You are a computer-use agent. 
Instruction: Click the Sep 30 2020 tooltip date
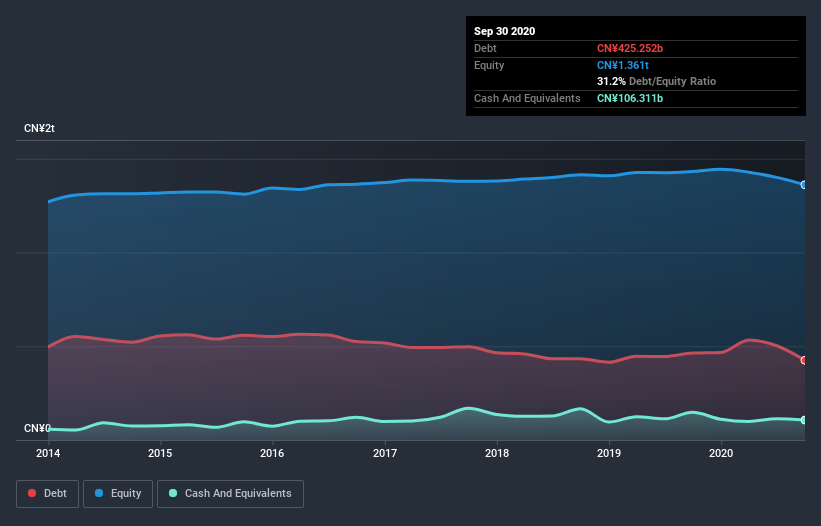point(504,31)
